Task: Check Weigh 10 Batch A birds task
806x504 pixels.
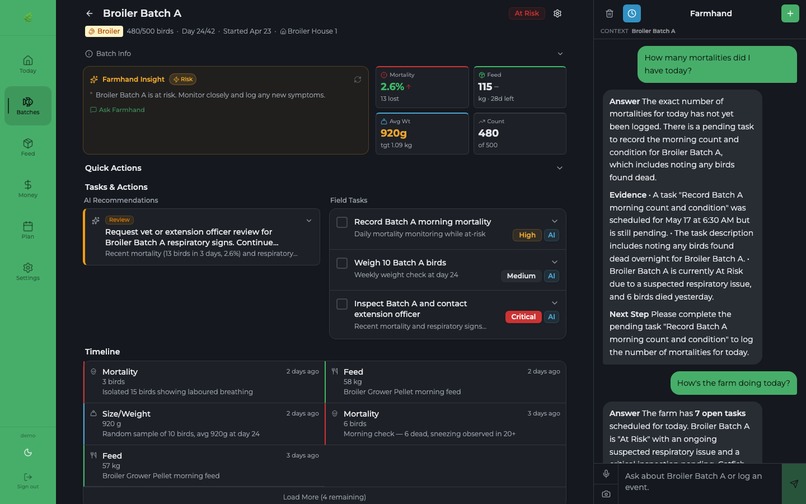Action: point(342,263)
